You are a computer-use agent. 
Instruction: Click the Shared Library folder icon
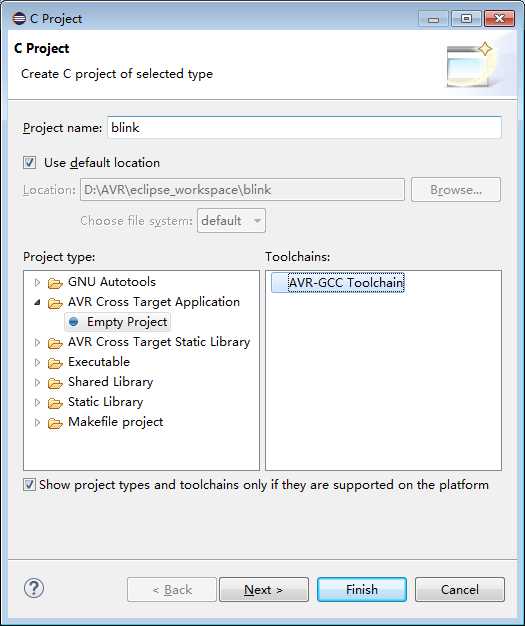[x=55, y=383]
